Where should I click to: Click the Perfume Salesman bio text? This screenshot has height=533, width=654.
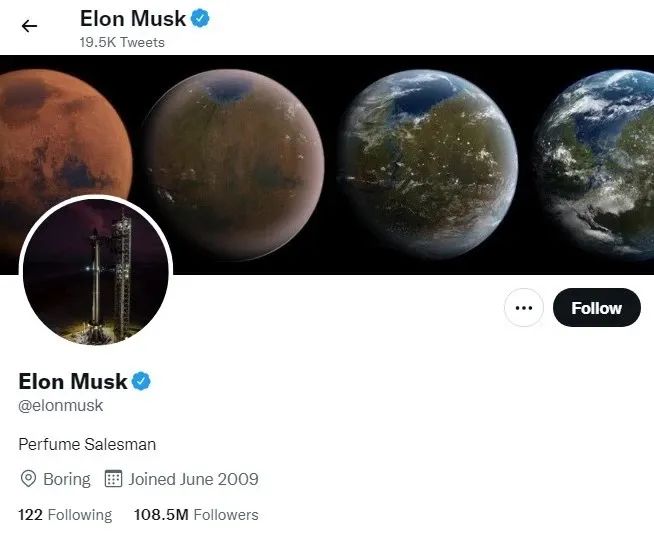87,444
